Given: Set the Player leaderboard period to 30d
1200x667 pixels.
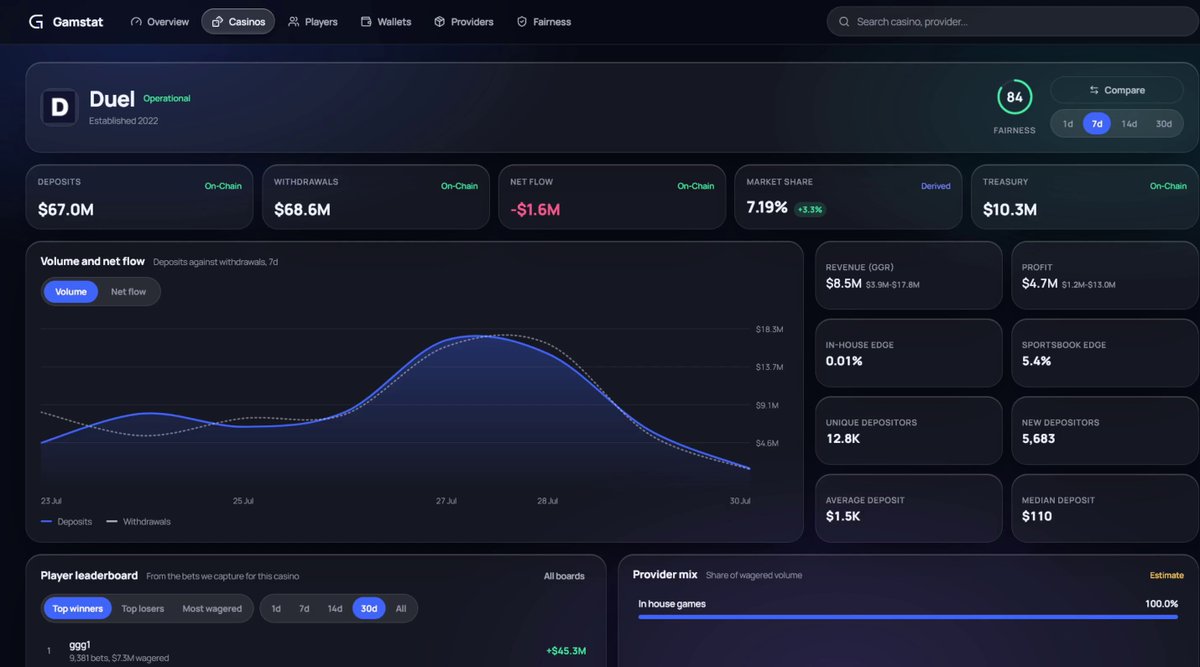Looking at the screenshot, I should point(368,608).
